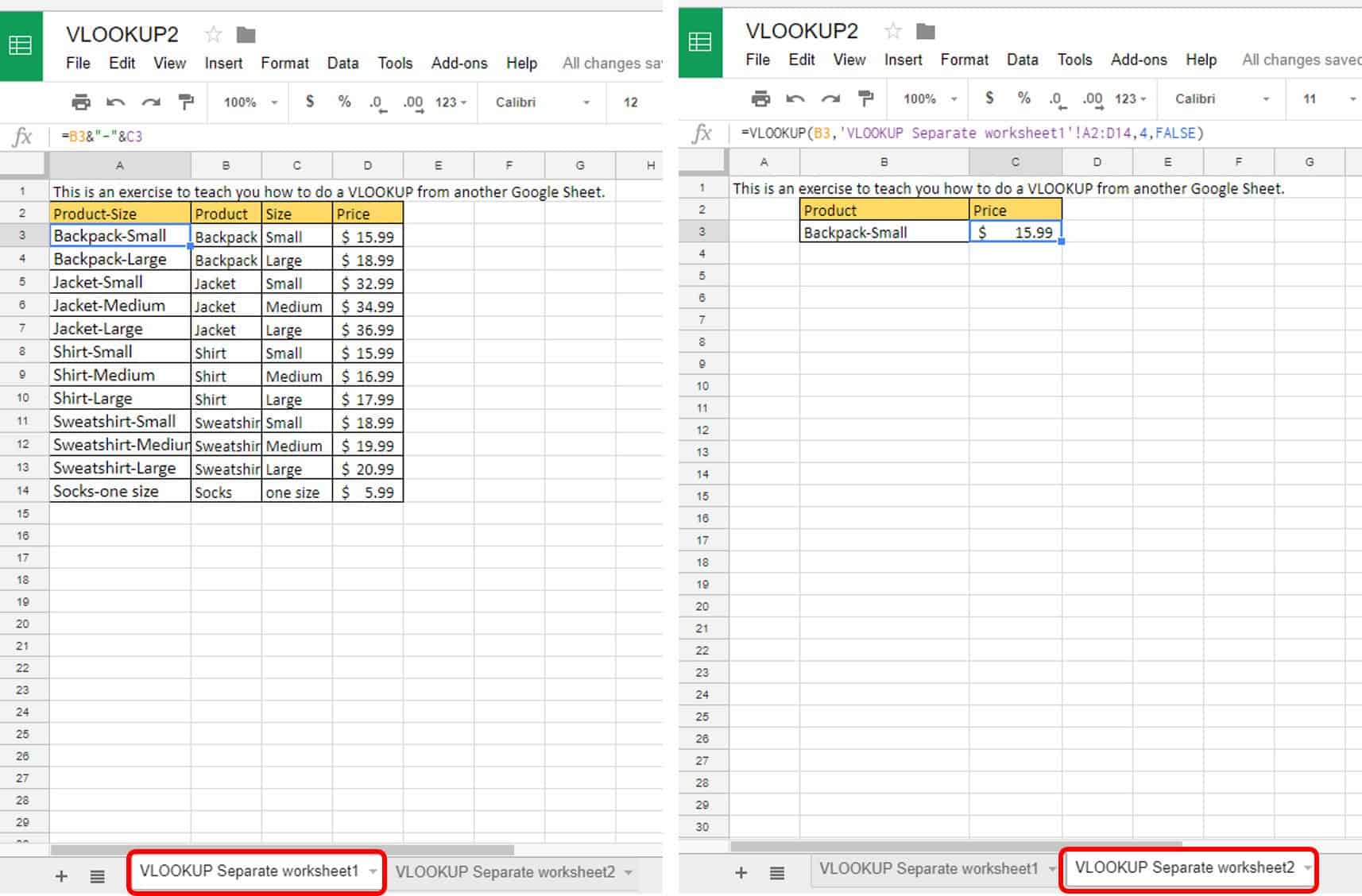Open the Add-ons menu in the right window
This screenshot has width=1362, height=896.
tap(1139, 60)
